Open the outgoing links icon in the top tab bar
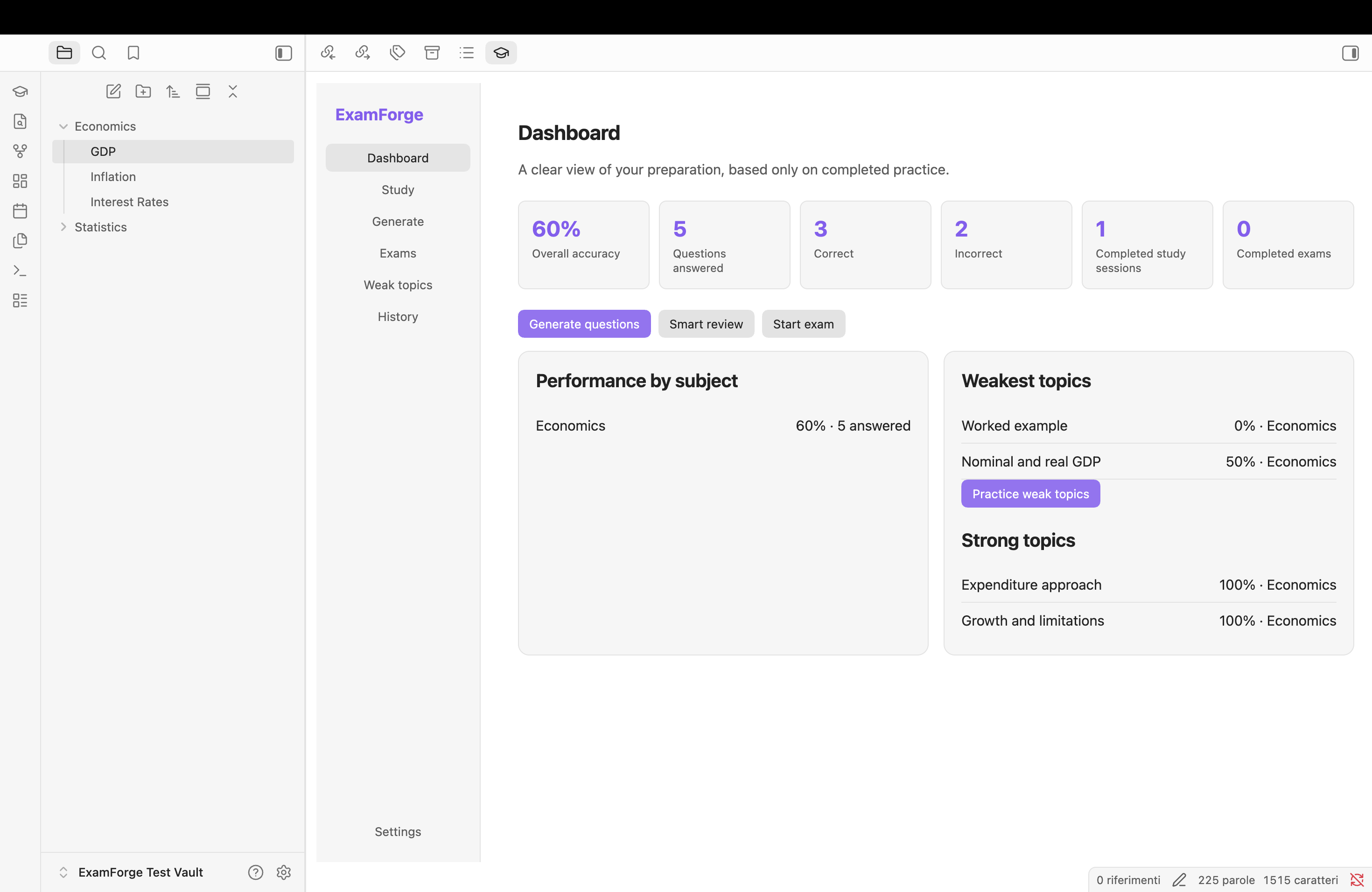 (363, 53)
